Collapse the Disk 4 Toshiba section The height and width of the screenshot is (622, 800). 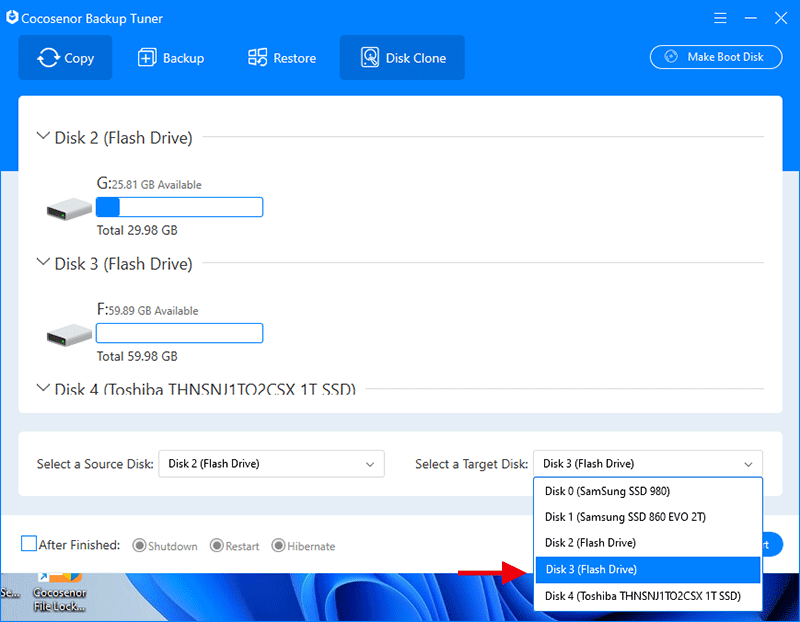[43, 388]
